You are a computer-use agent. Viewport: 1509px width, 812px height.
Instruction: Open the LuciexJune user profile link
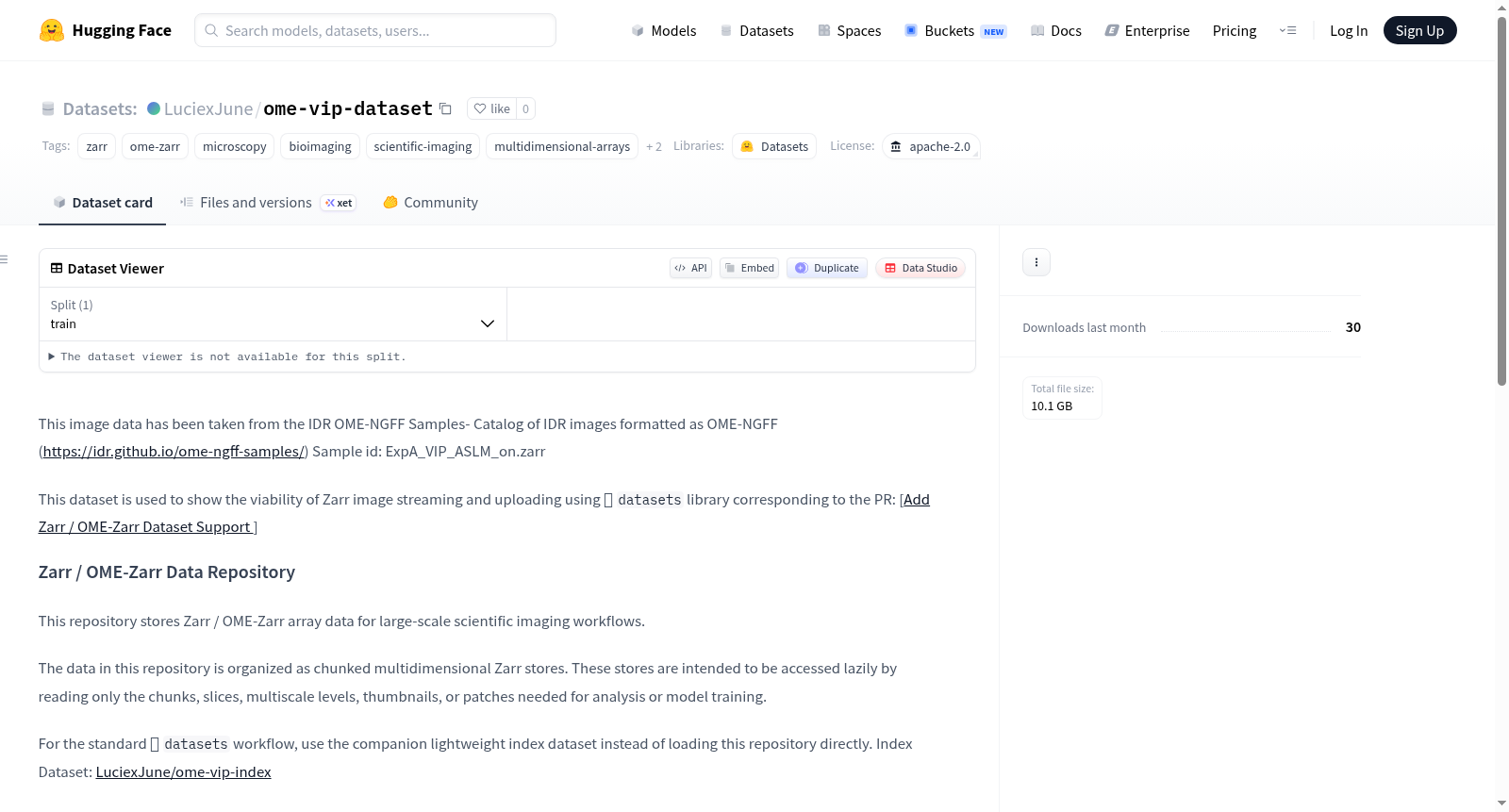pyautogui.click(x=208, y=108)
